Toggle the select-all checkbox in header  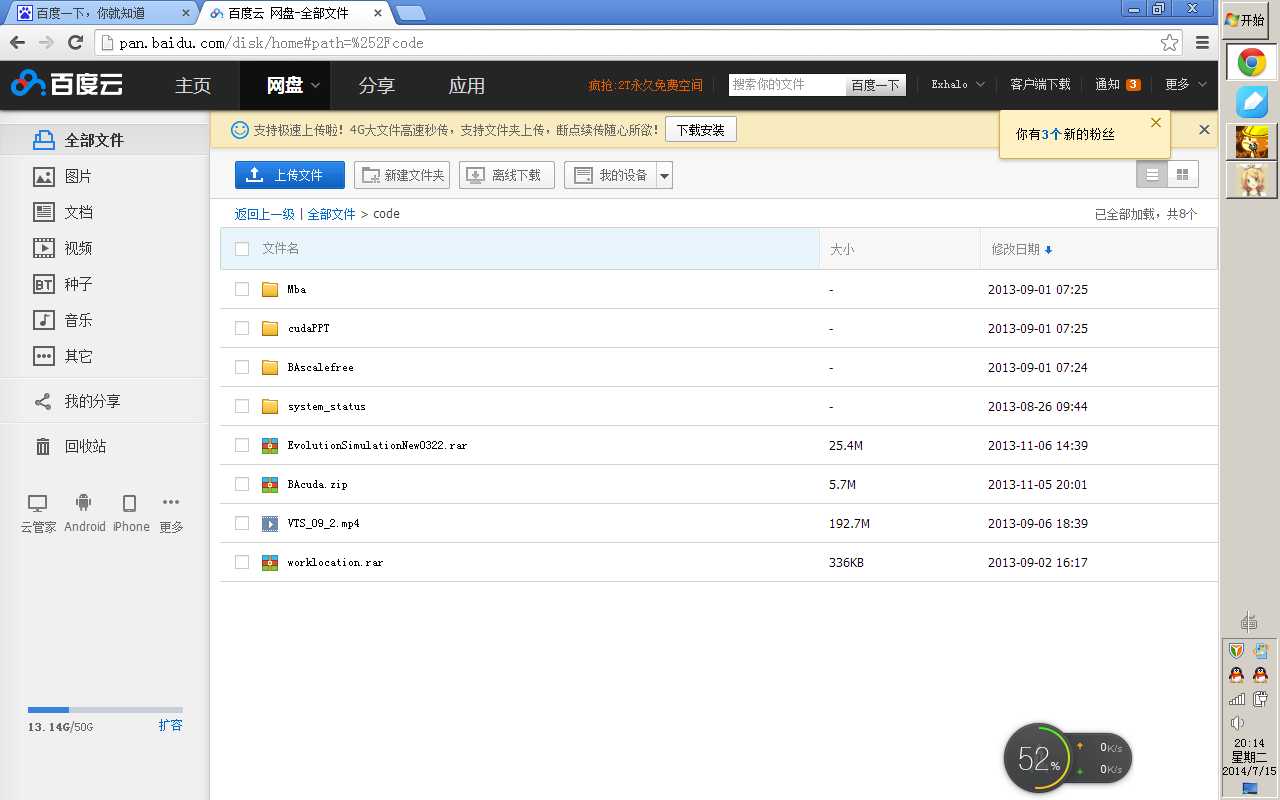242,249
